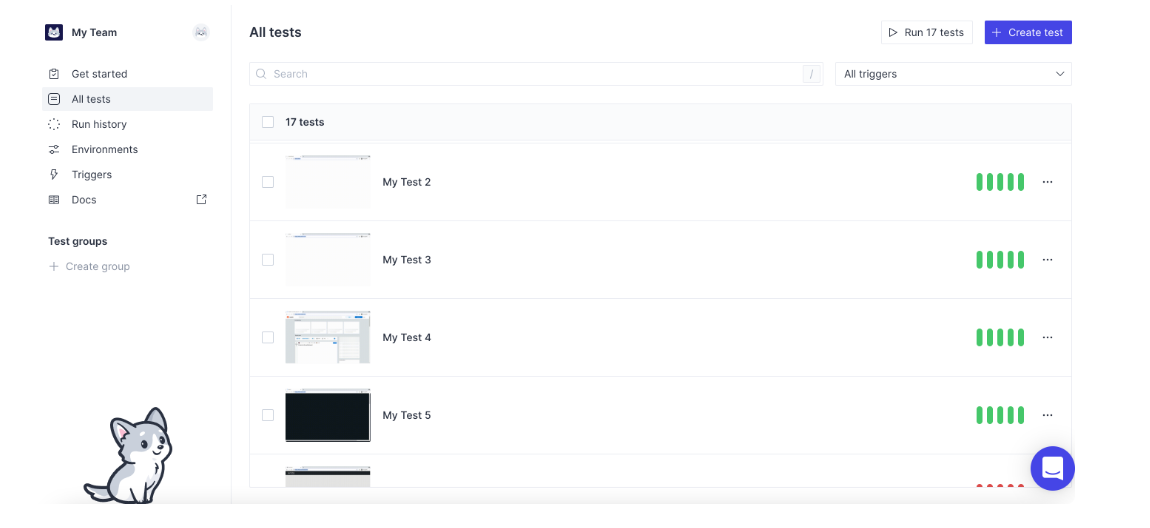Open the chat support bubble

tap(1052, 468)
